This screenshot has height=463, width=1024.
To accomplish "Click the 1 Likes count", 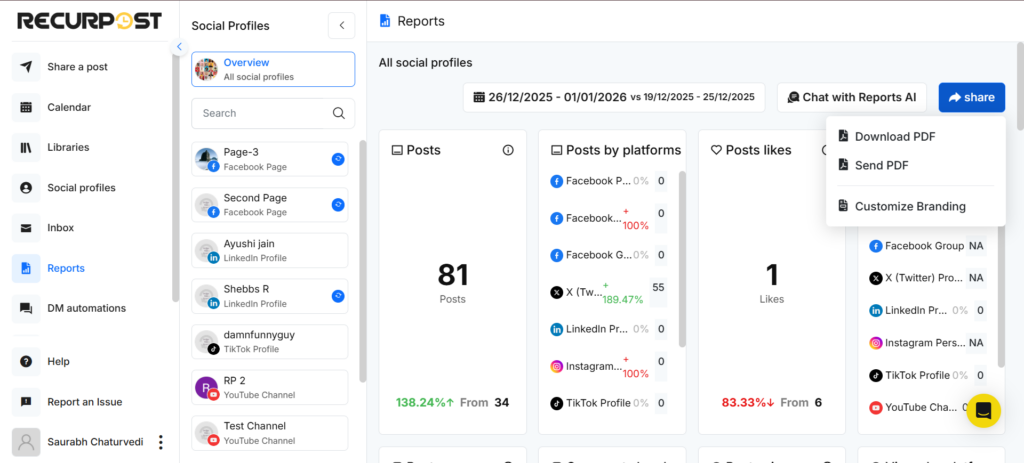I will pos(772,274).
